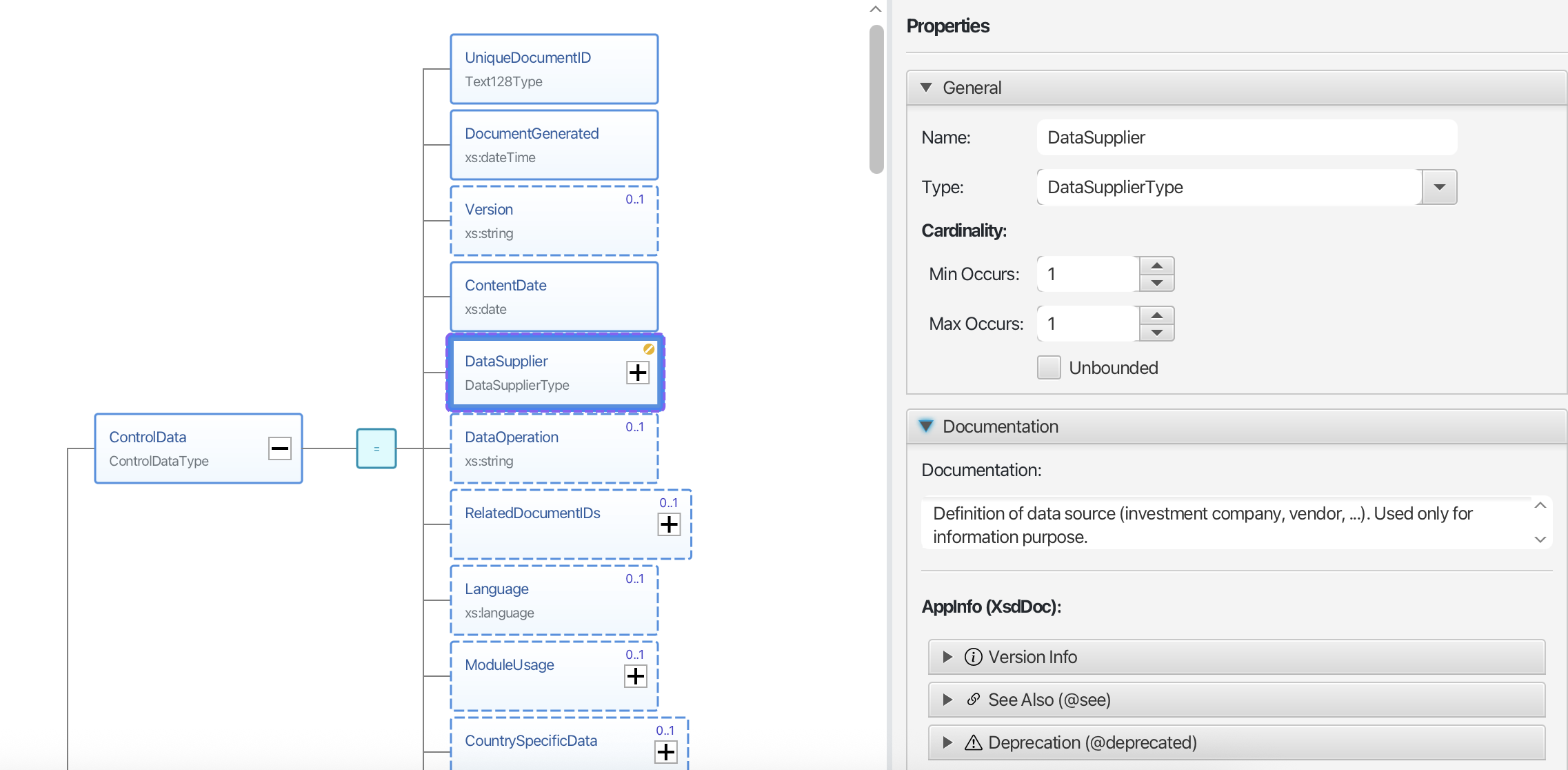
Task: Open the Type dropdown arrow
Action: point(1439,187)
